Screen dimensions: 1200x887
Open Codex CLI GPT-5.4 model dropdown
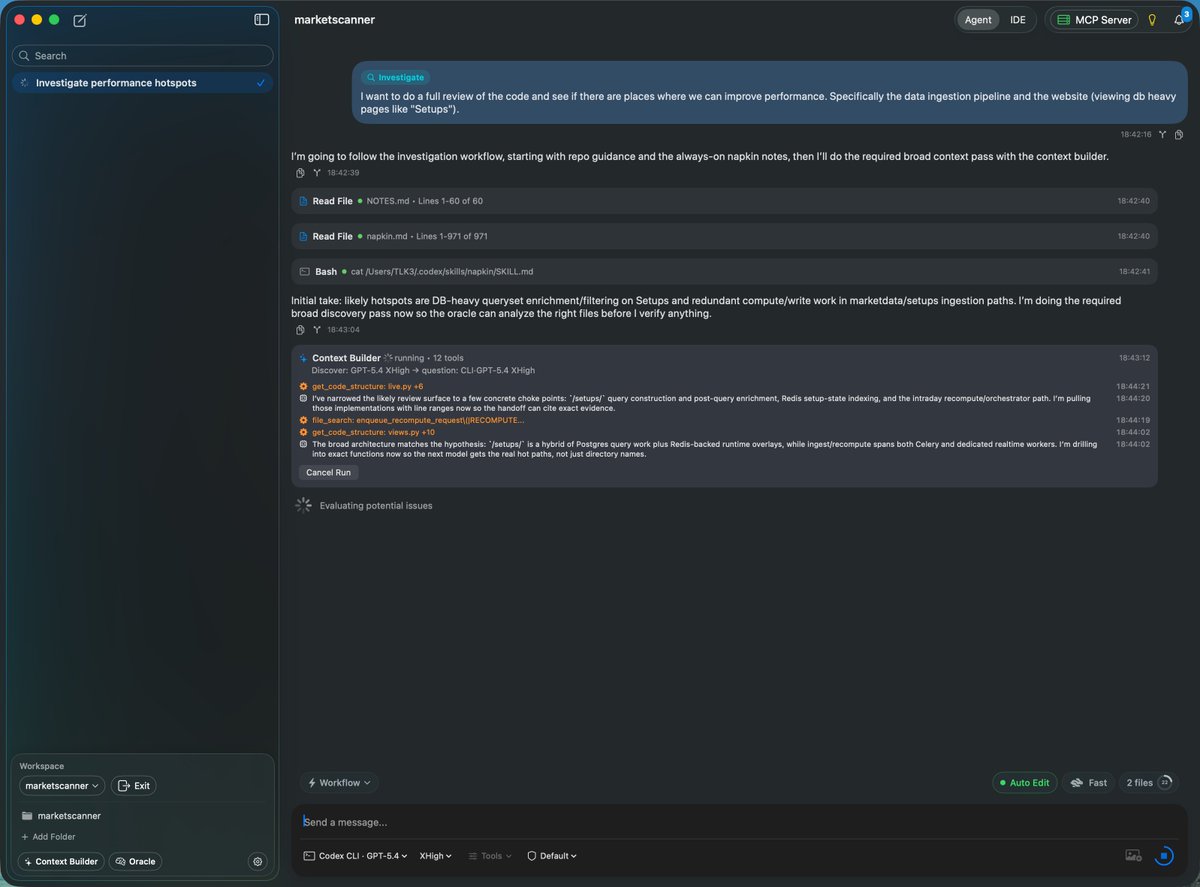coord(355,856)
